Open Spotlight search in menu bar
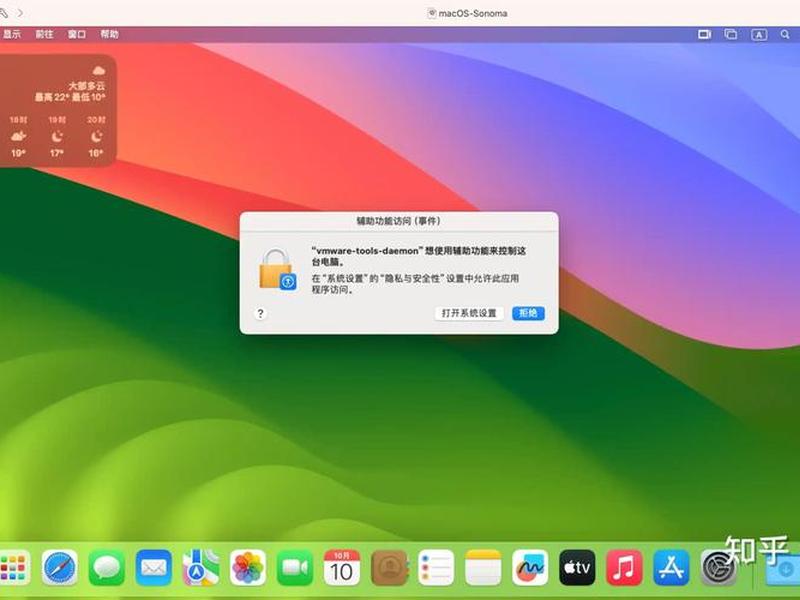The height and width of the screenshot is (600, 800). point(785,34)
